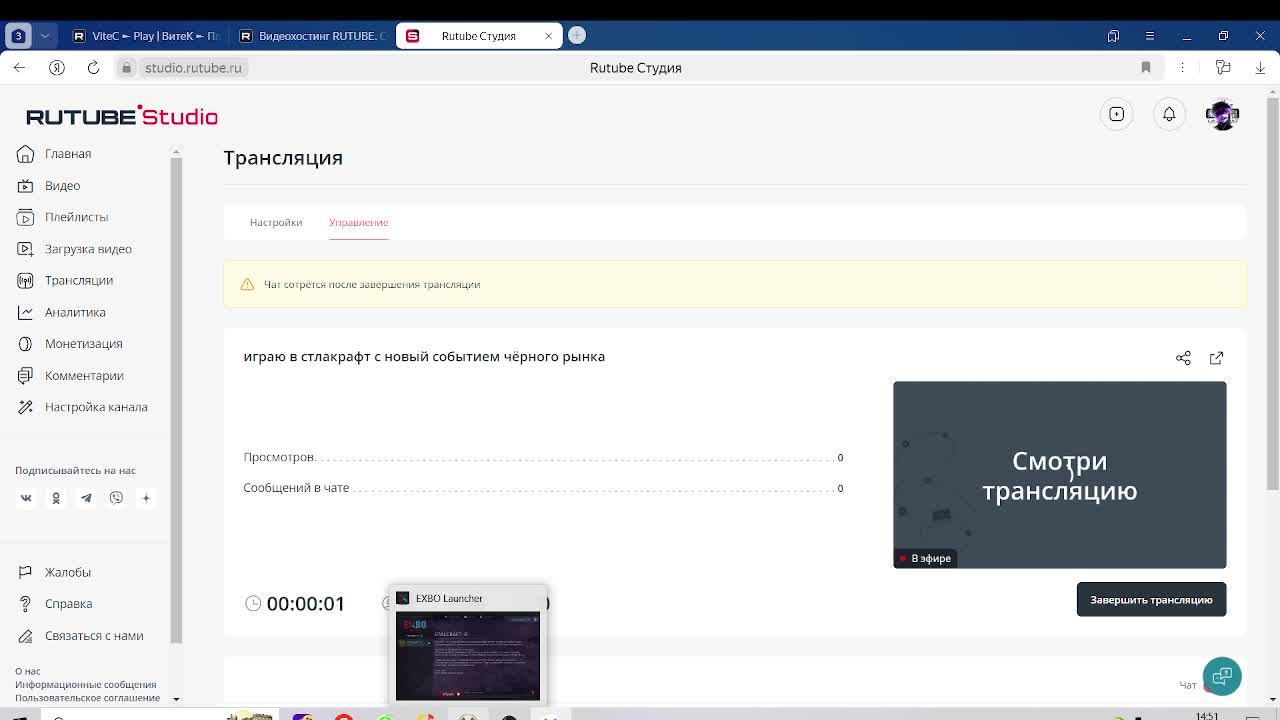This screenshot has height=720, width=1280.
Task: Click the Yandex home button in toolbar
Action: (x=57, y=68)
